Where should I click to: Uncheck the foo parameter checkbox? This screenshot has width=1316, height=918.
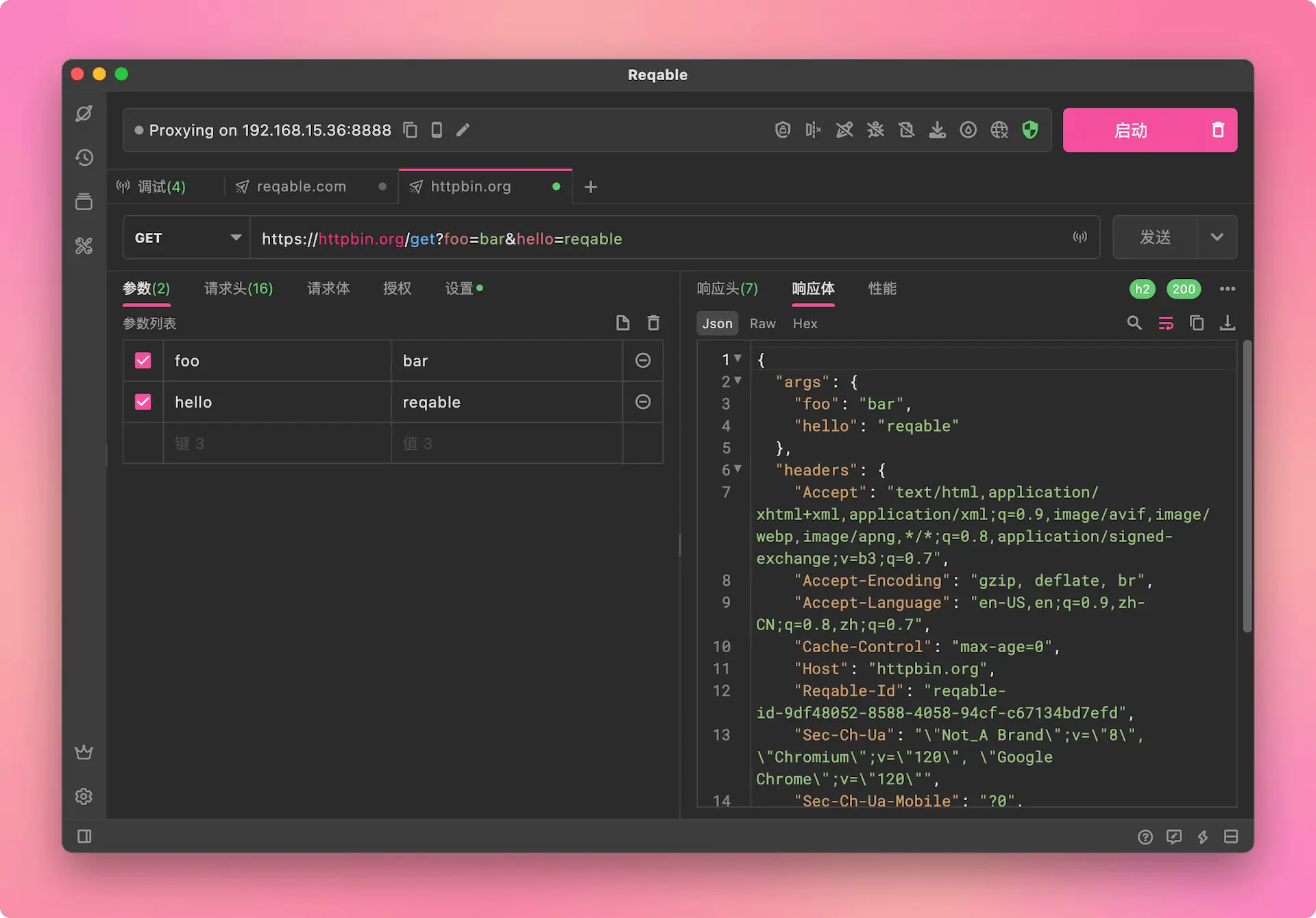point(143,360)
